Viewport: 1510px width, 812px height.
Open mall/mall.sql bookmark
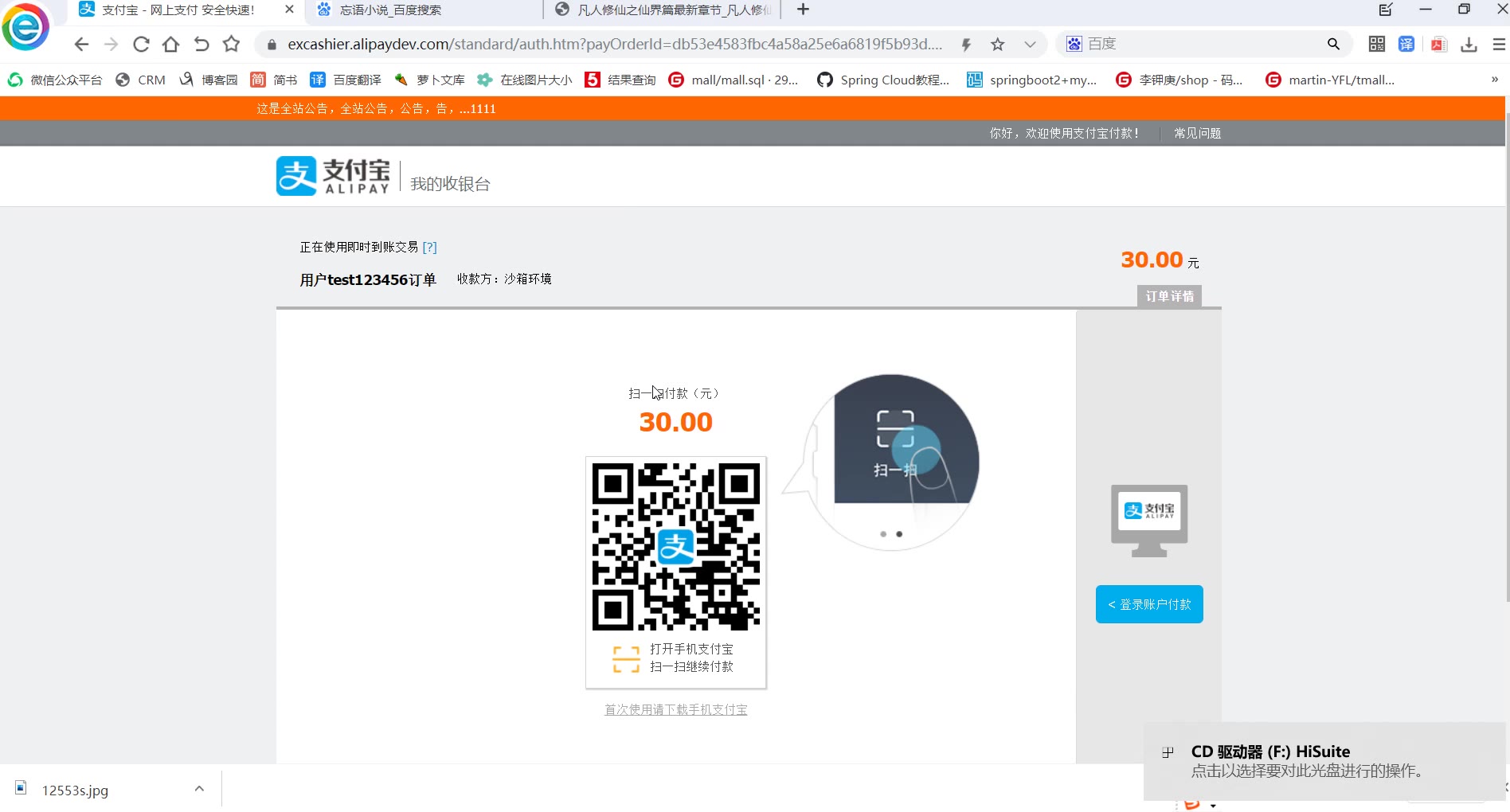click(733, 80)
